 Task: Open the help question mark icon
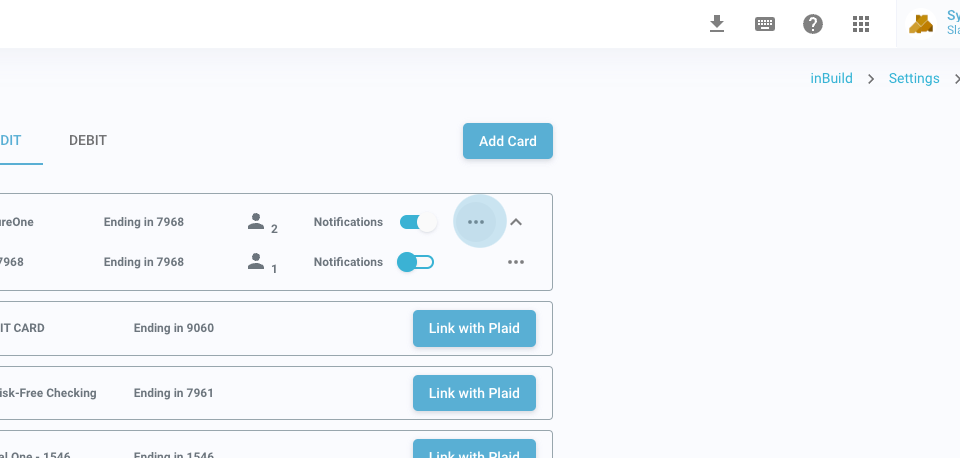coord(813,24)
